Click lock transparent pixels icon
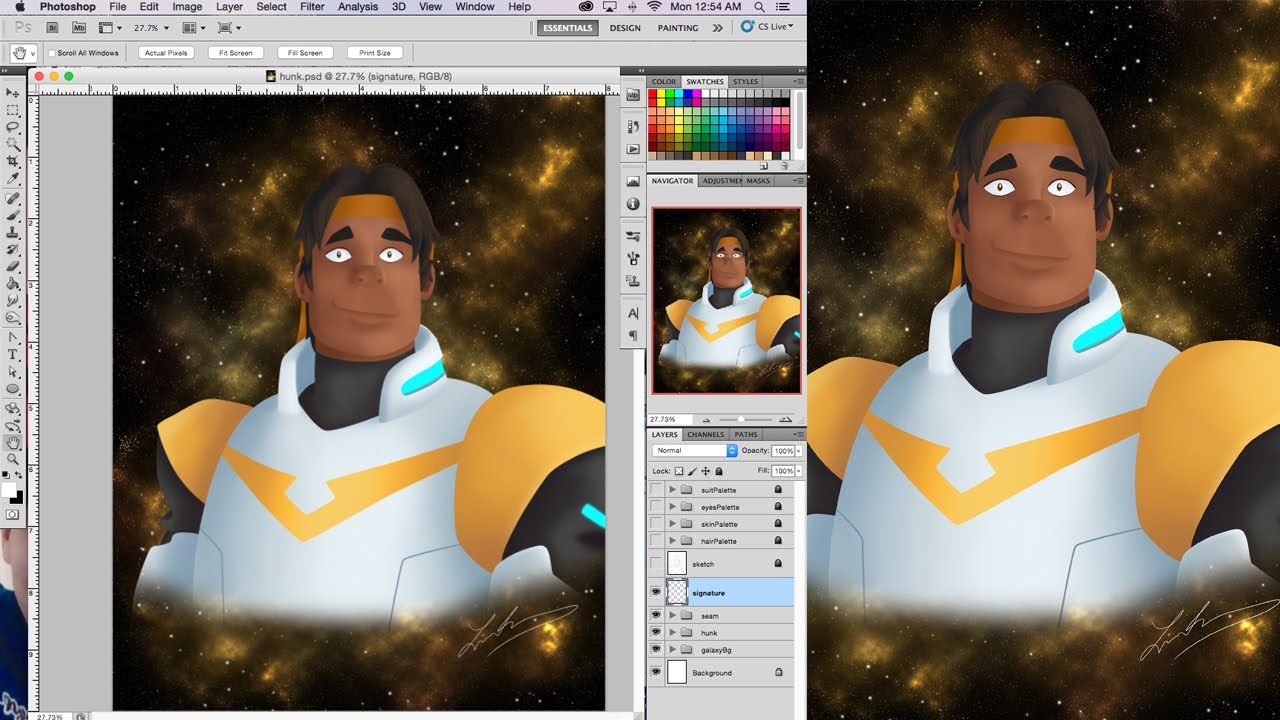 tap(679, 470)
